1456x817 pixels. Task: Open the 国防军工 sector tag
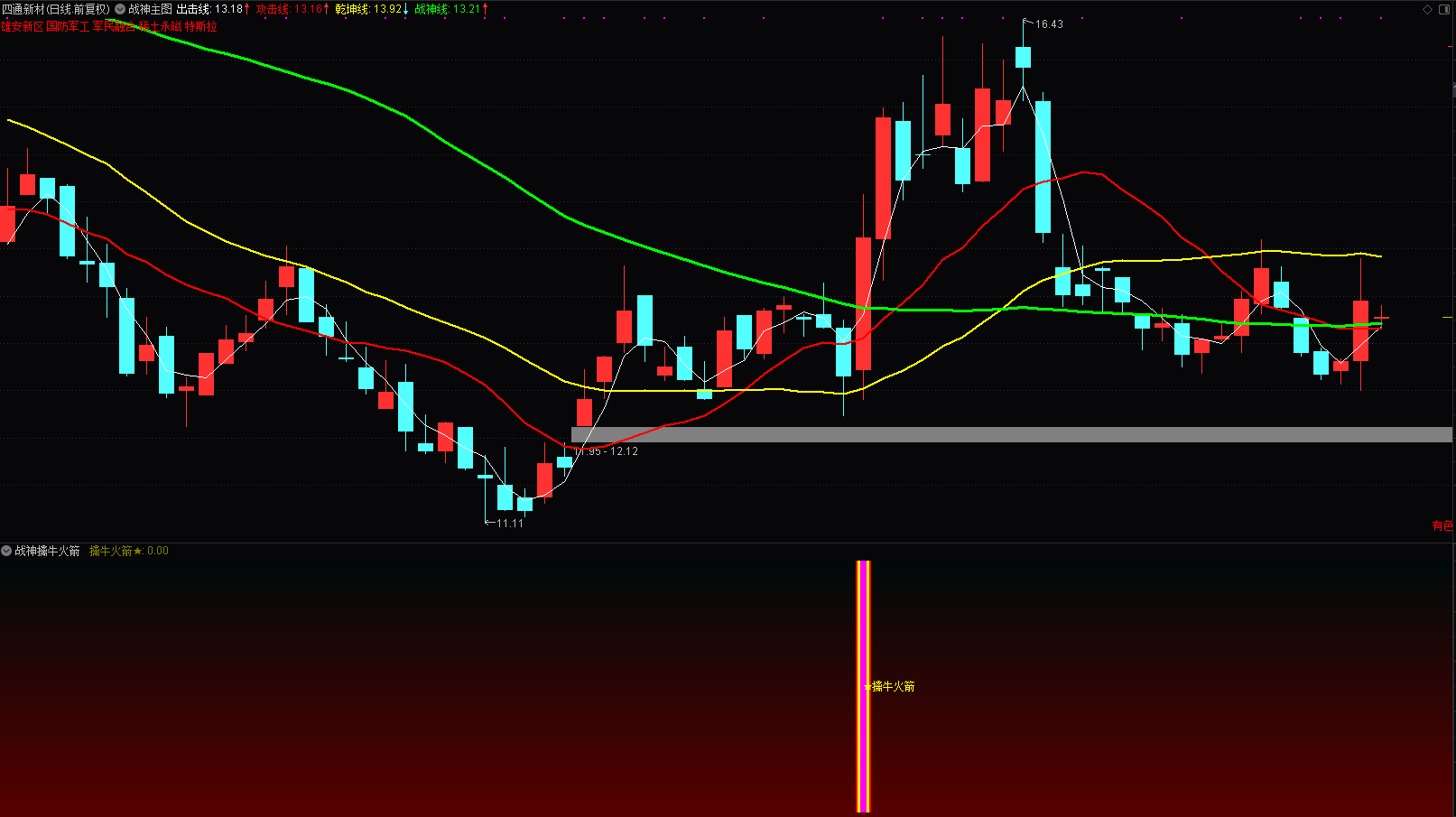(69, 27)
